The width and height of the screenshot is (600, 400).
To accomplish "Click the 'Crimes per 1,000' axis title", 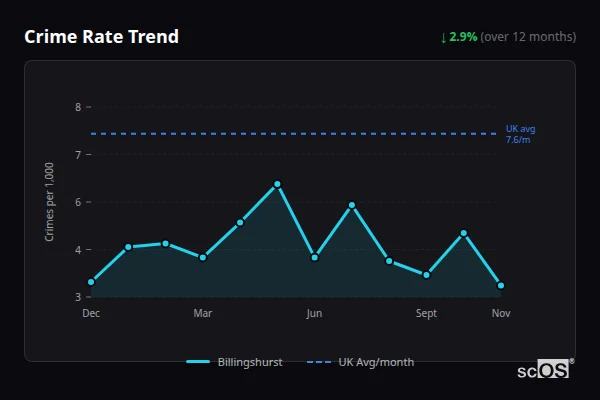I will coord(49,202).
